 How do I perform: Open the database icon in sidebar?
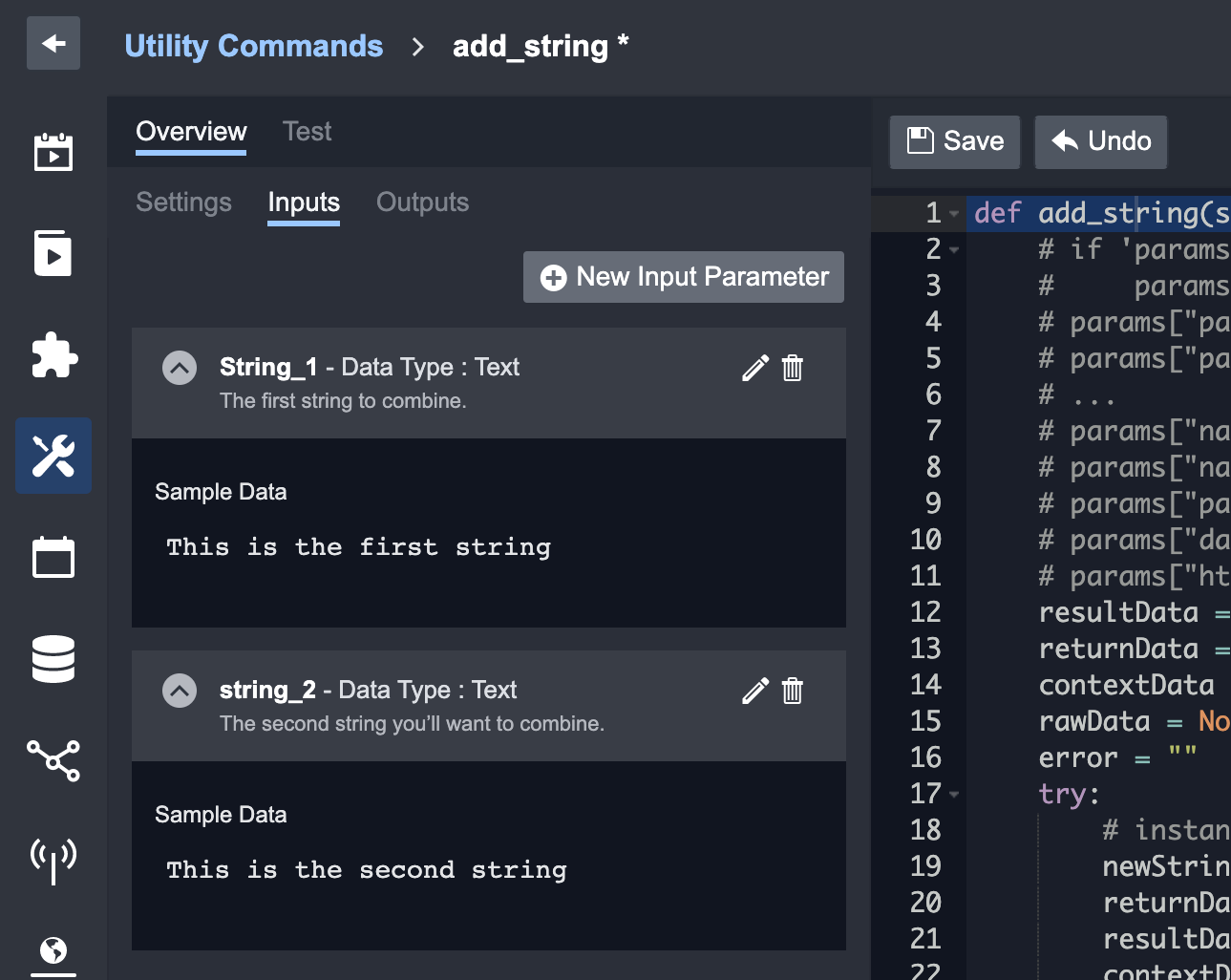pyautogui.click(x=53, y=659)
